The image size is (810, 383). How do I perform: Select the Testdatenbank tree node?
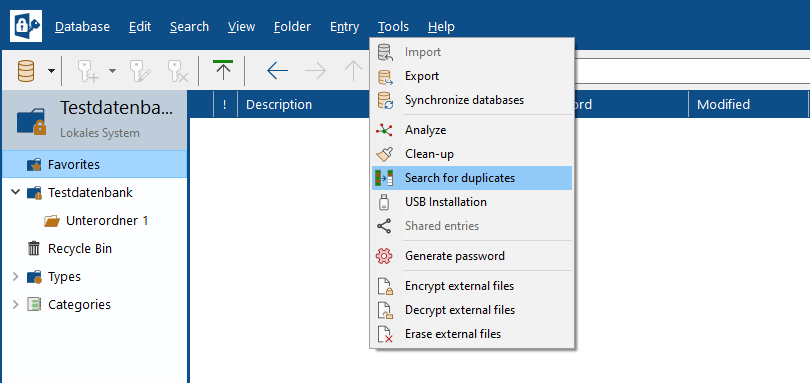pyautogui.click(x=90, y=193)
